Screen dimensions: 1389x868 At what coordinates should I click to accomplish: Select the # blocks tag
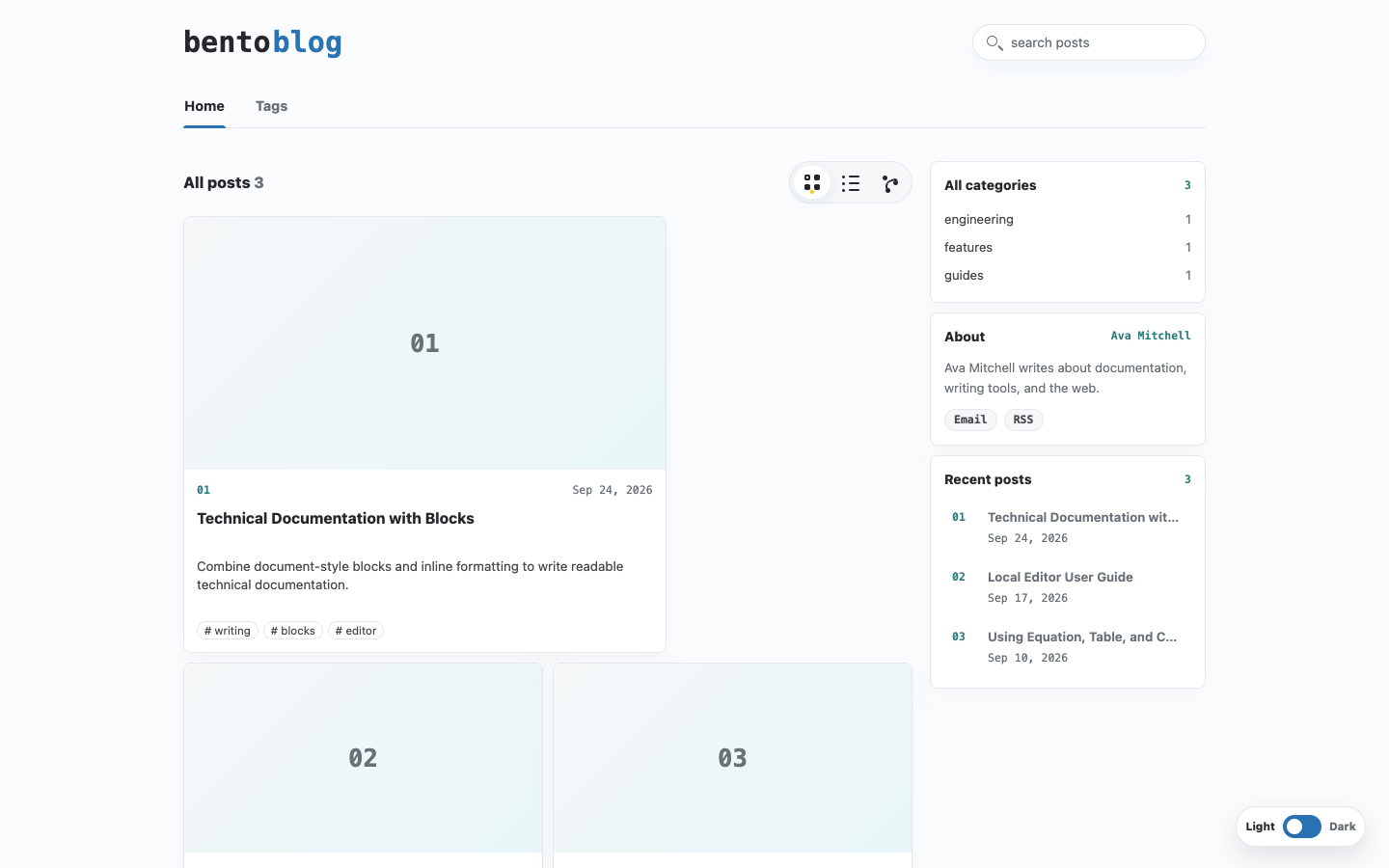tap(293, 631)
